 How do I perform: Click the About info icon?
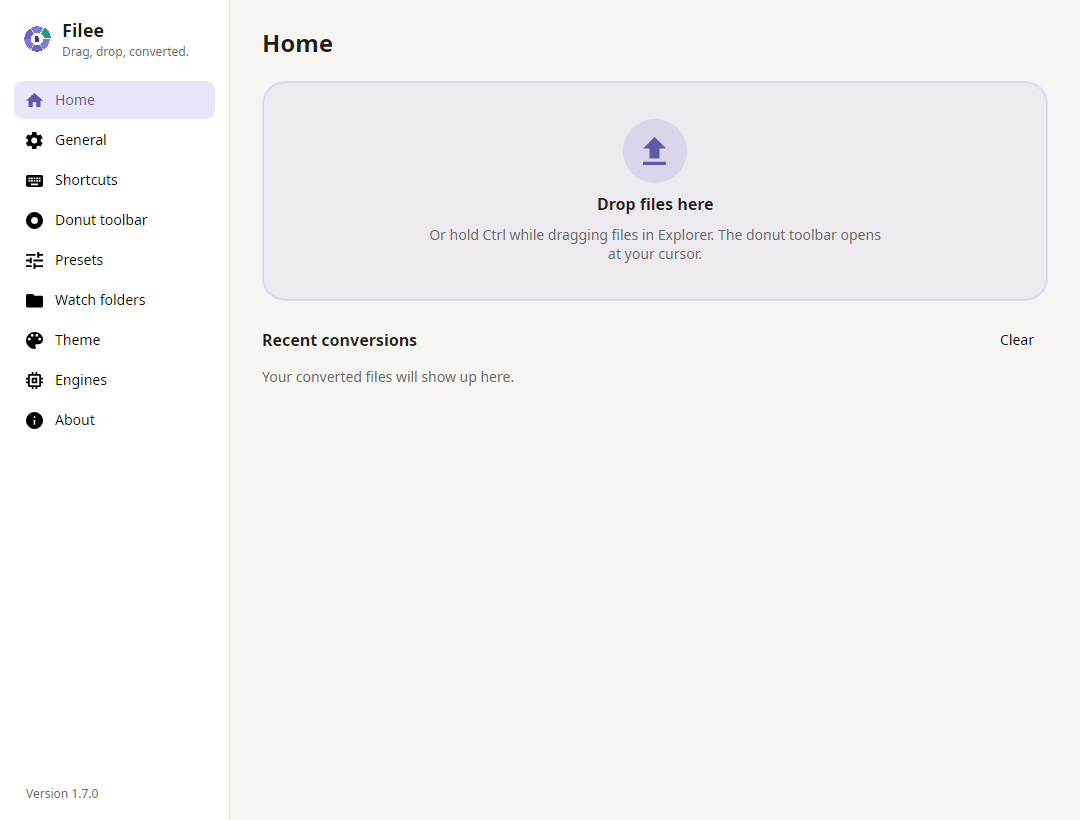pos(34,420)
